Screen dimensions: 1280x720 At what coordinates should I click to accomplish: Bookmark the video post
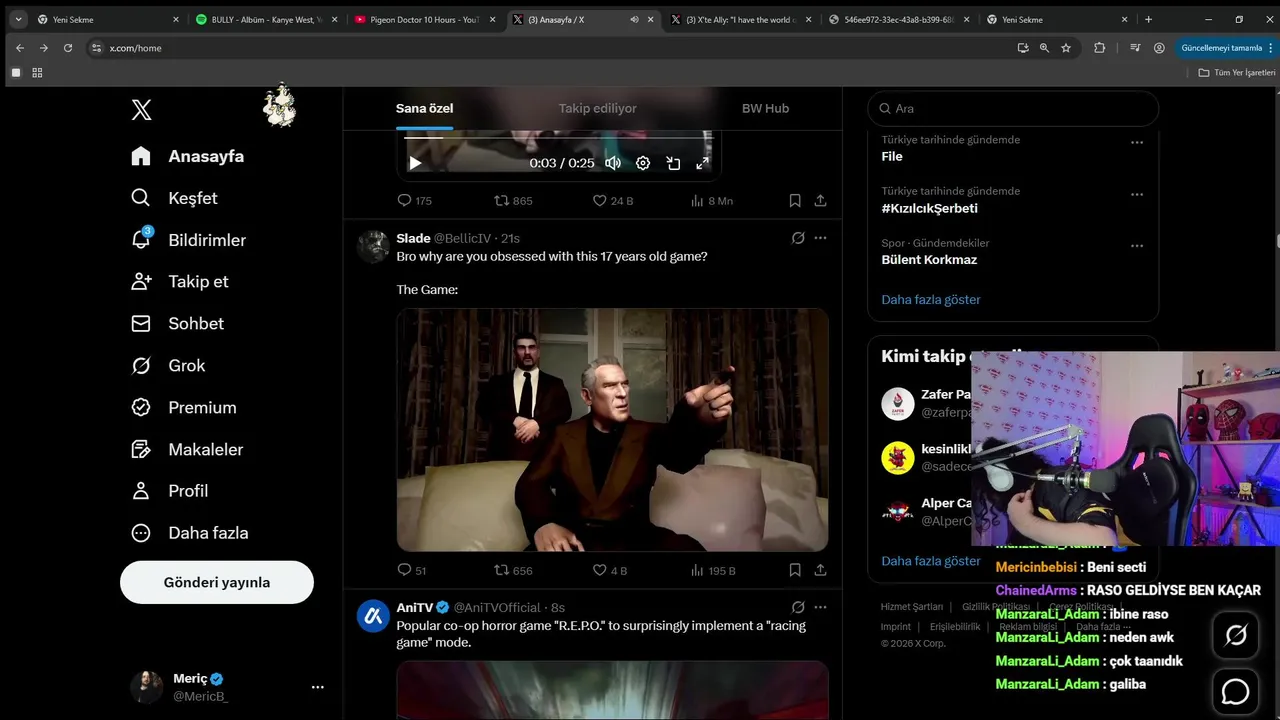coord(795,201)
